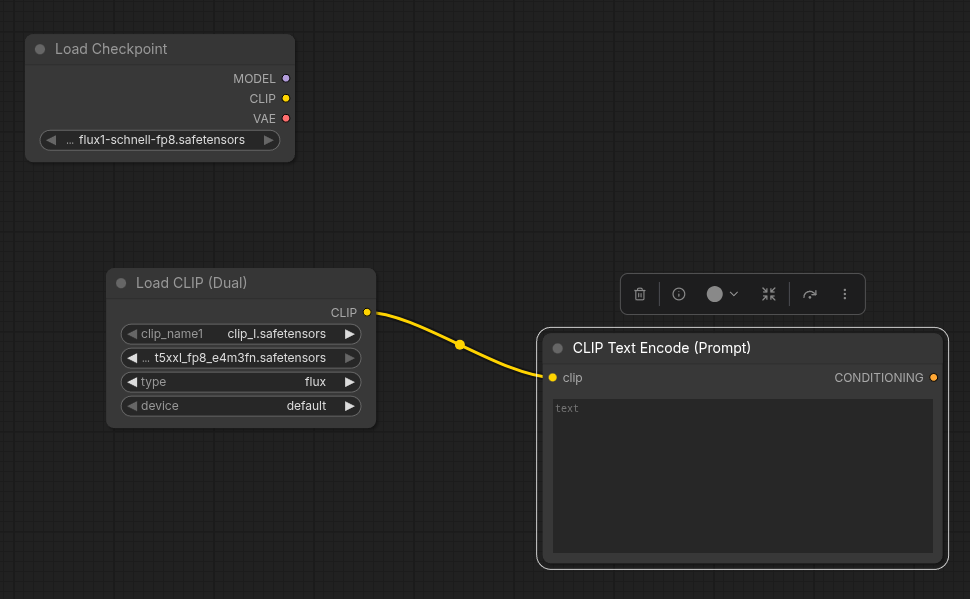This screenshot has width=970, height=599.
Task: Click the midpoint dot on the yellow link
Action: click(460, 345)
